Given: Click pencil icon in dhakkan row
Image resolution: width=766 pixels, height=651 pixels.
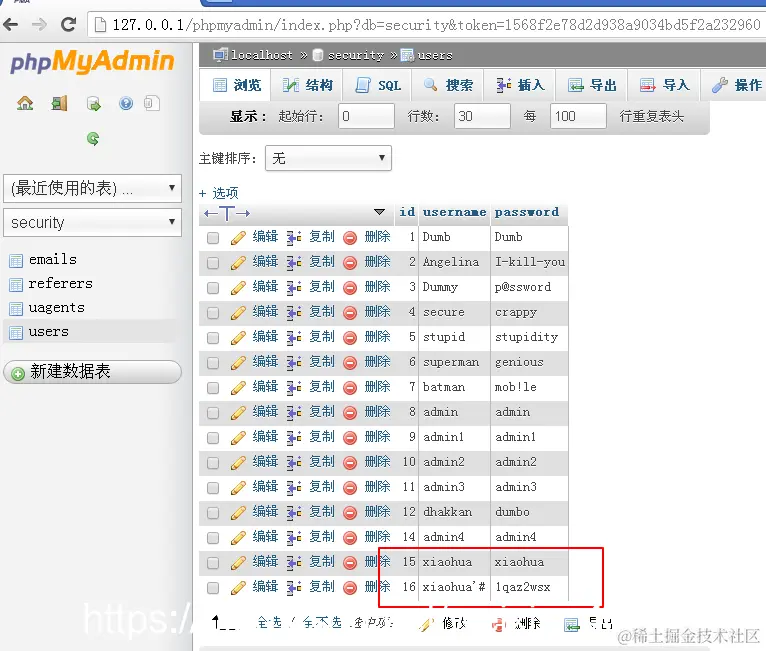Looking at the screenshot, I should click(238, 513).
